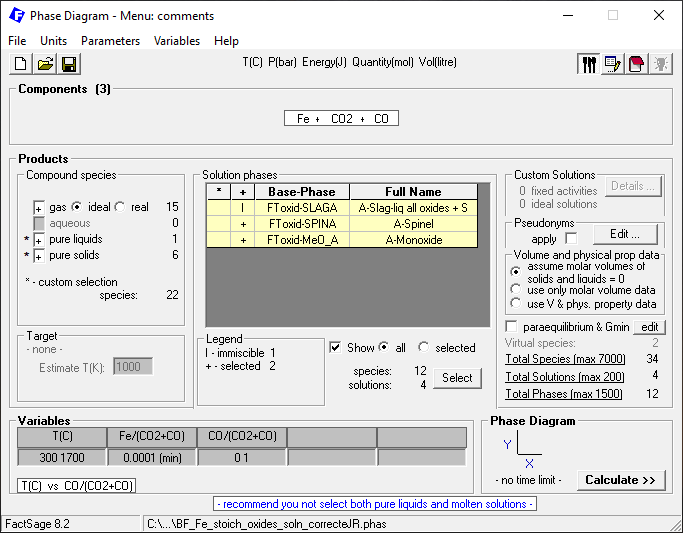The width and height of the screenshot is (683, 533).
Task: Click the 300 1700 temperature range cell
Action: [x=62, y=458]
